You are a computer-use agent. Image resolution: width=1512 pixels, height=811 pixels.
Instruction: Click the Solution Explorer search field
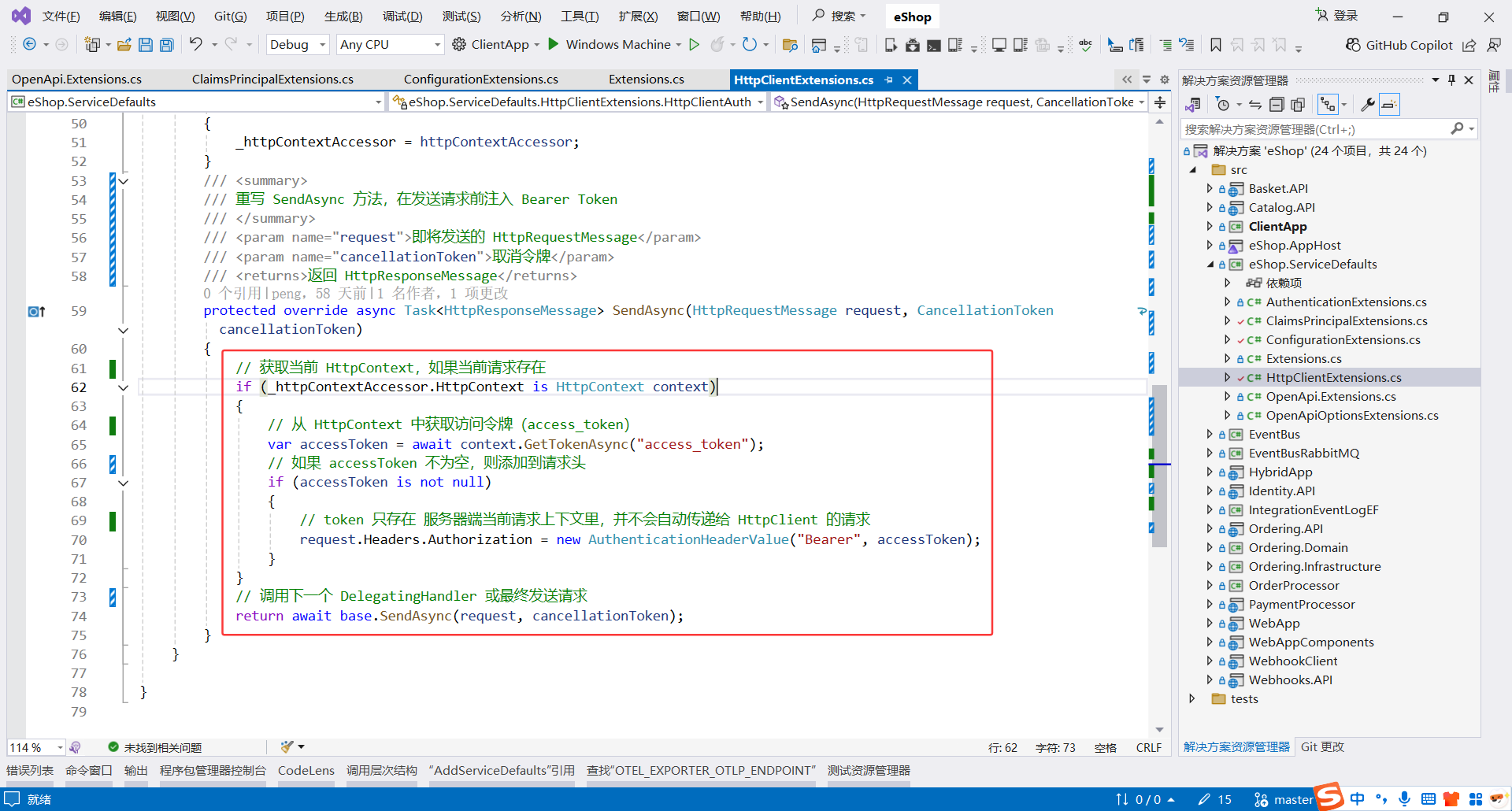pos(1329,129)
